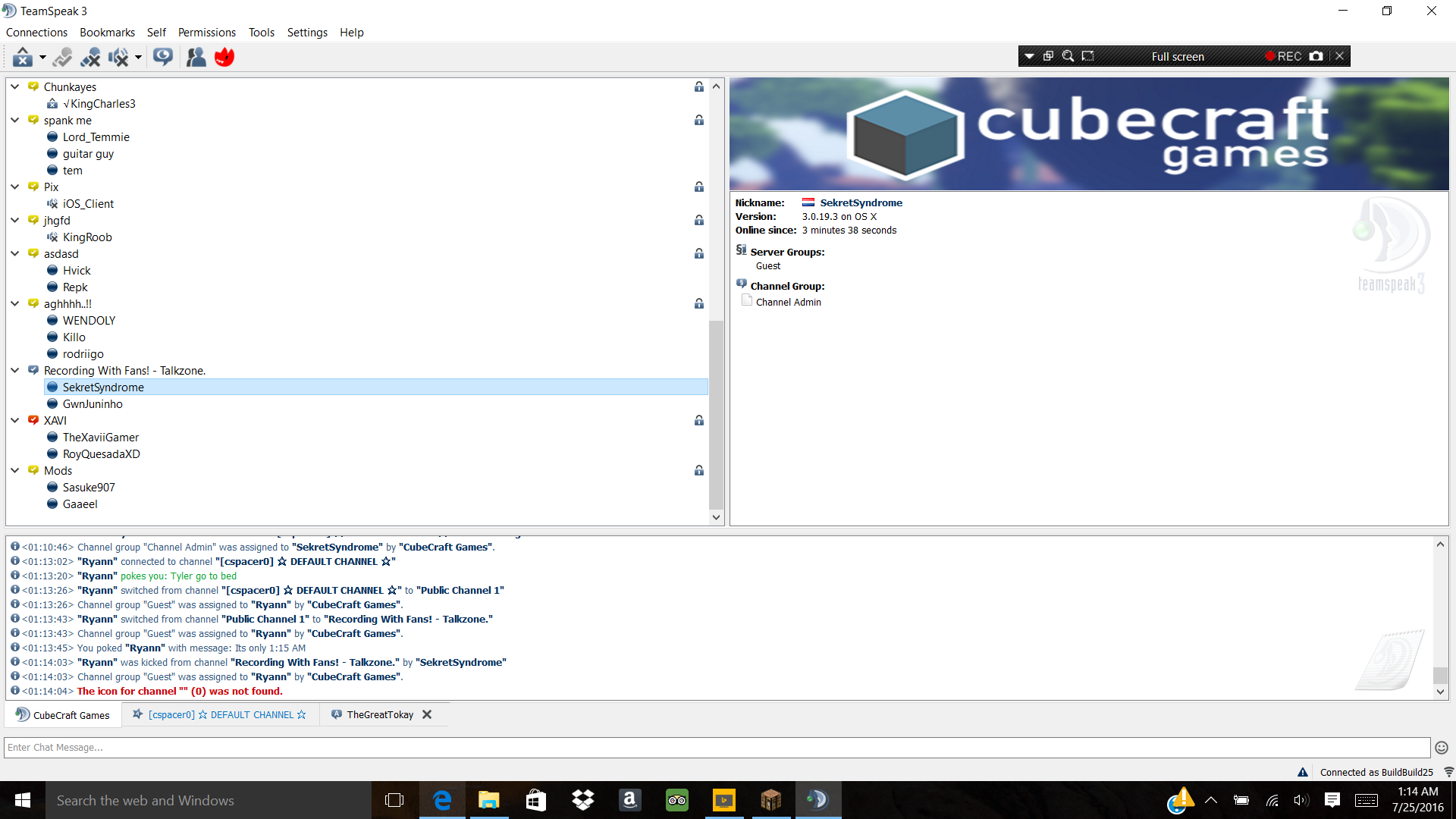Click the red flame toolbar icon
1456x819 pixels.
(224, 57)
